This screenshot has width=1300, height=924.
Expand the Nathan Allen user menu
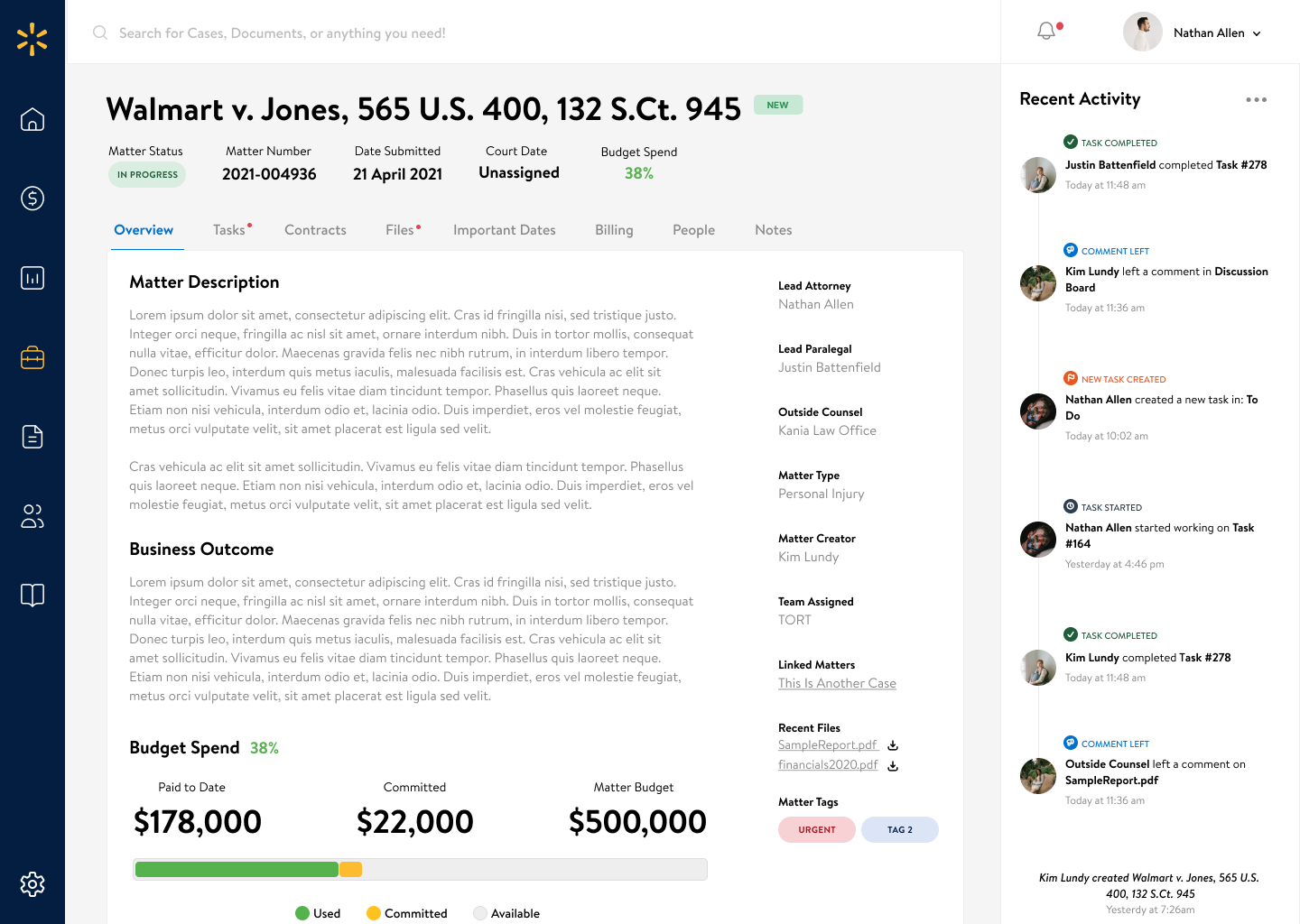pyautogui.click(x=1256, y=33)
